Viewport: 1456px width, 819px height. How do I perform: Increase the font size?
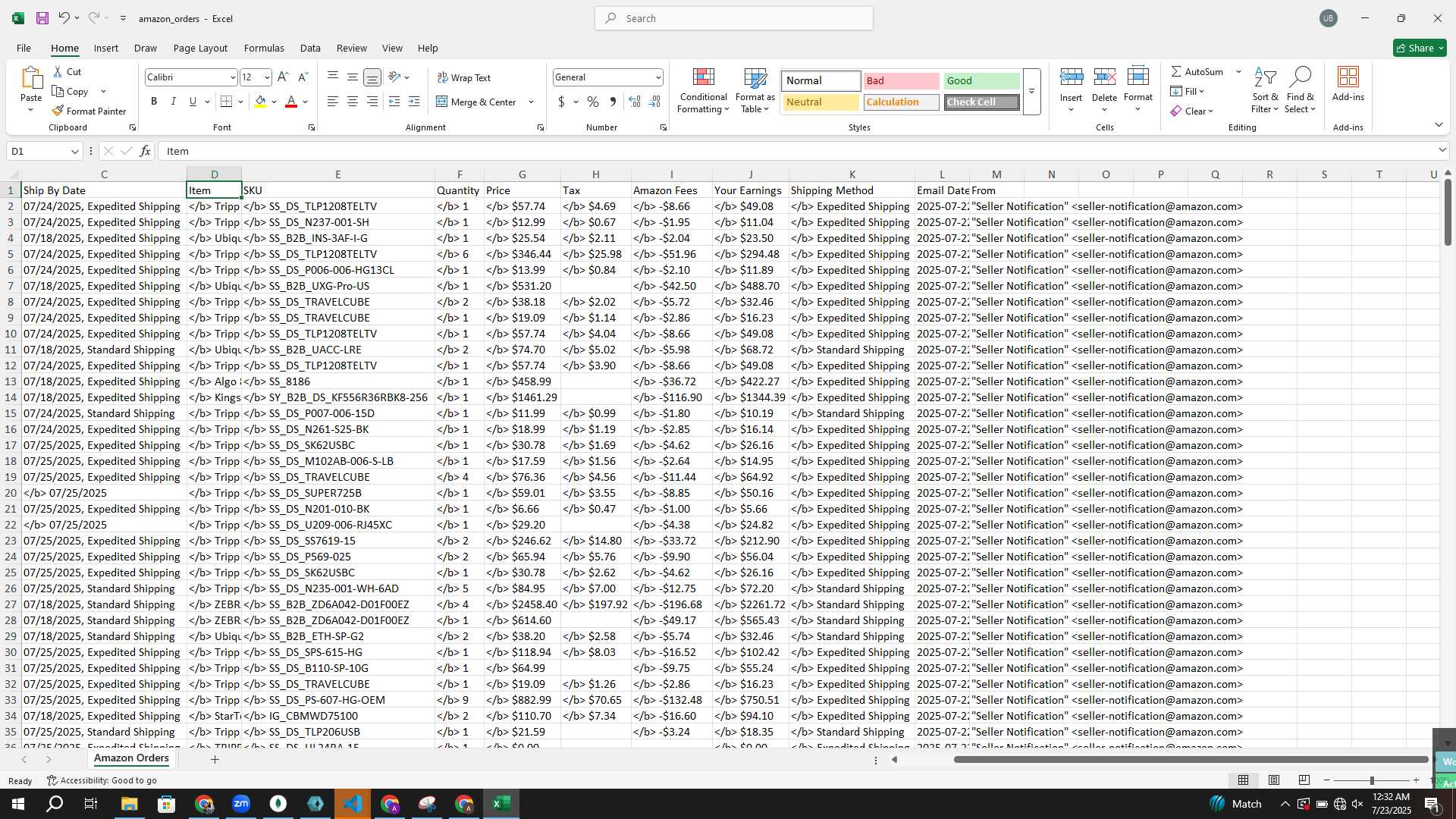283,77
